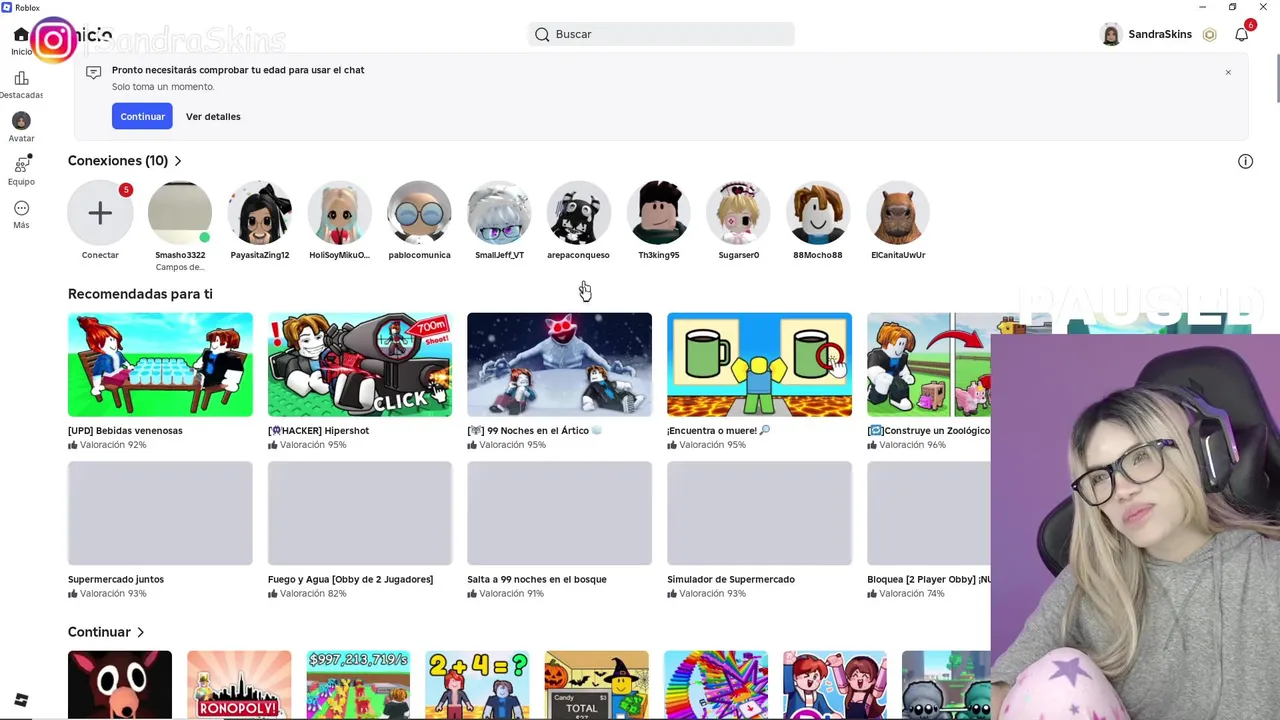Open Ronopoly game in Continuar row

point(239,684)
